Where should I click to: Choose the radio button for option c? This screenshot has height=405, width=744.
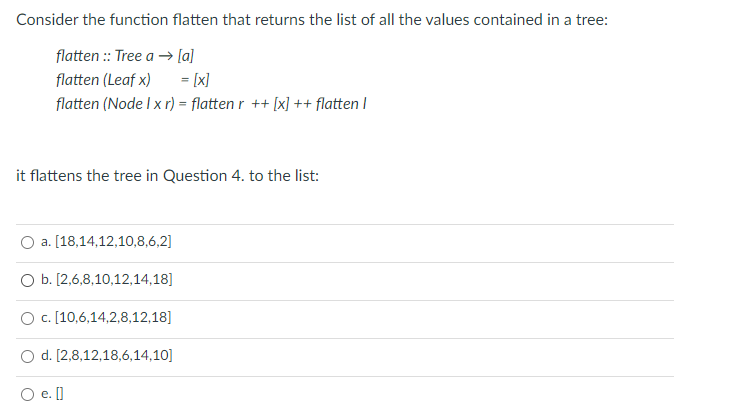click(28, 318)
